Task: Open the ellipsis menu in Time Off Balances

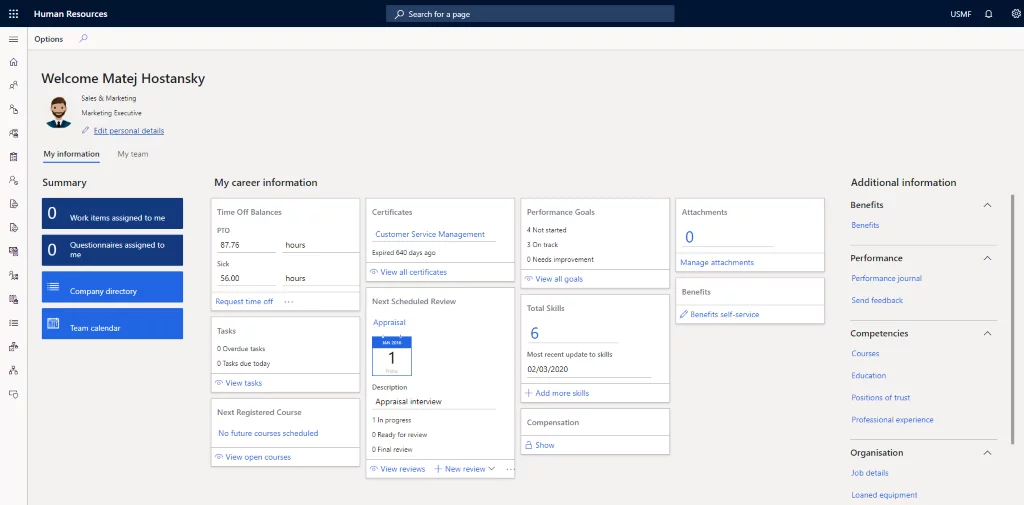Action: pyautogui.click(x=289, y=301)
